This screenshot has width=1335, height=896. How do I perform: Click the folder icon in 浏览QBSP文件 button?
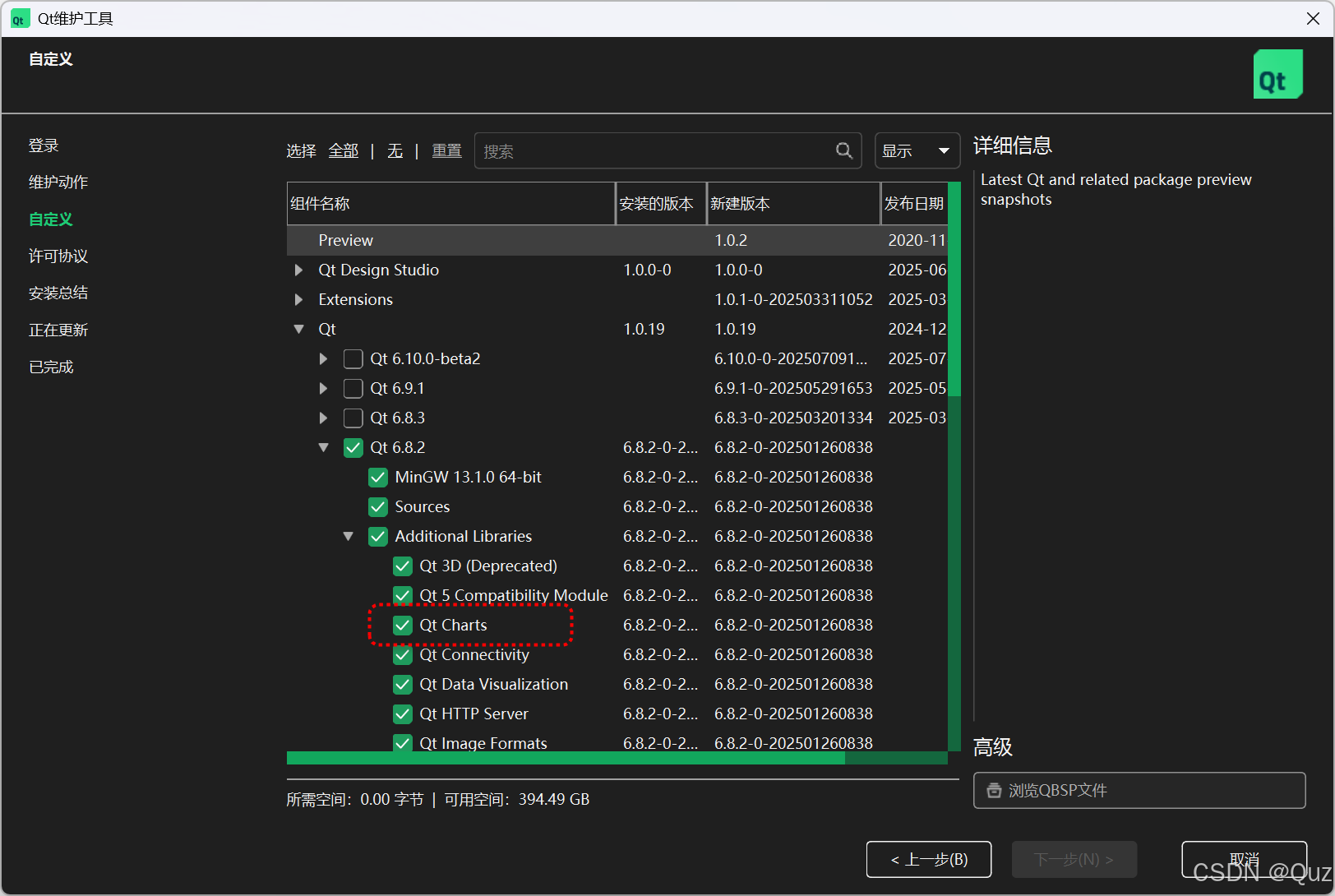[994, 790]
